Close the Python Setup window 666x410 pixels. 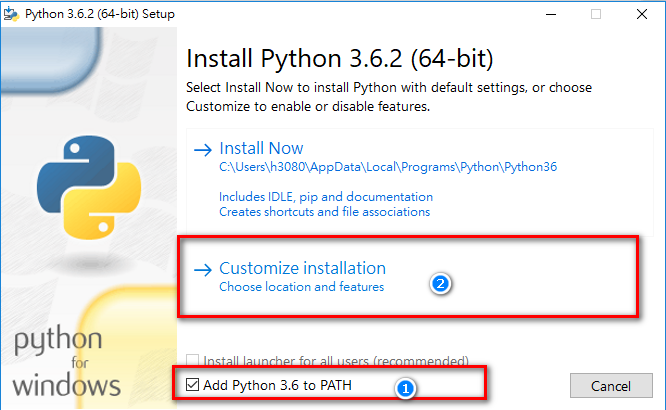click(642, 14)
